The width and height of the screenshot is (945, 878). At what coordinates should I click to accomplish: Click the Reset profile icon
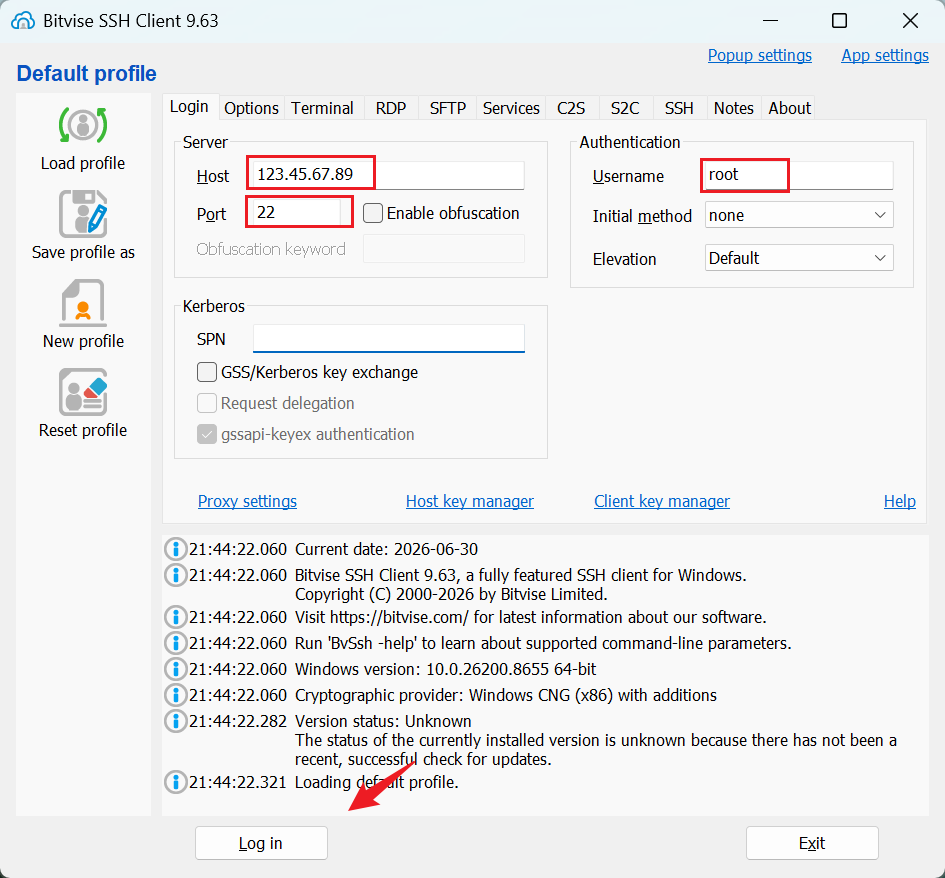point(83,392)
